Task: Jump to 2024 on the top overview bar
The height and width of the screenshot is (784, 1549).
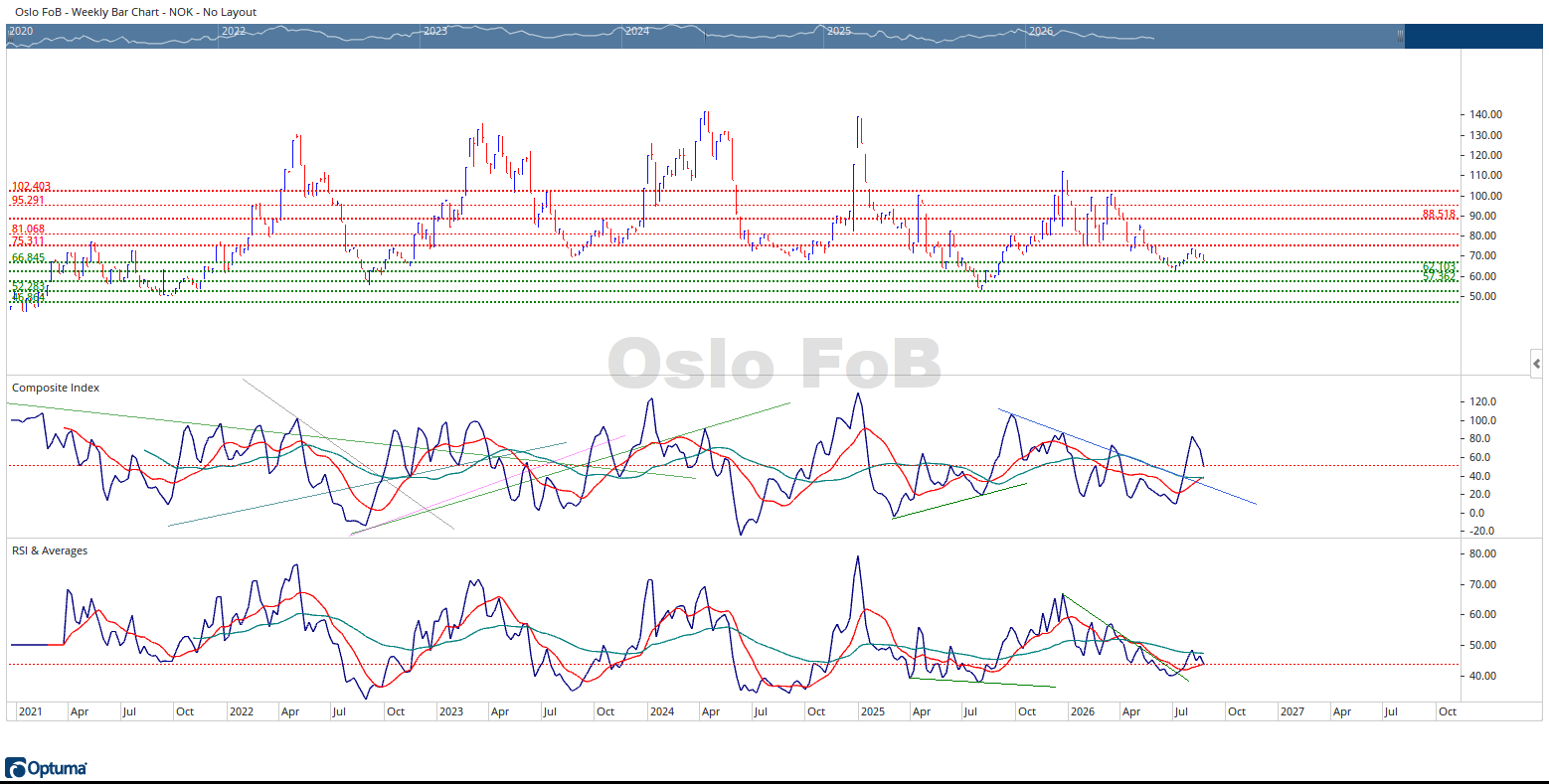Action: click(x=637, y=31)
